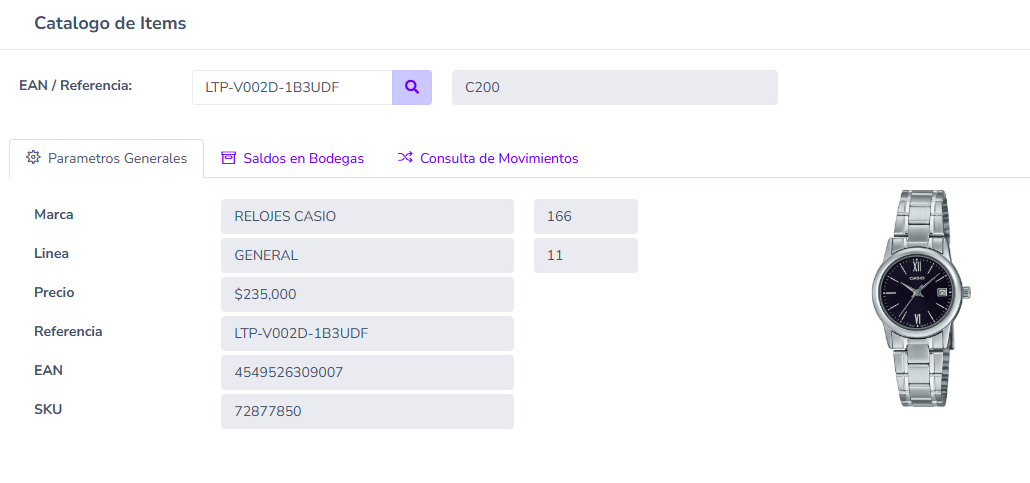The width and height of the screenshot is (1030, 483).
Task: Click the box icon beside Saldos en Bodegas
Action: pos(228,158)
